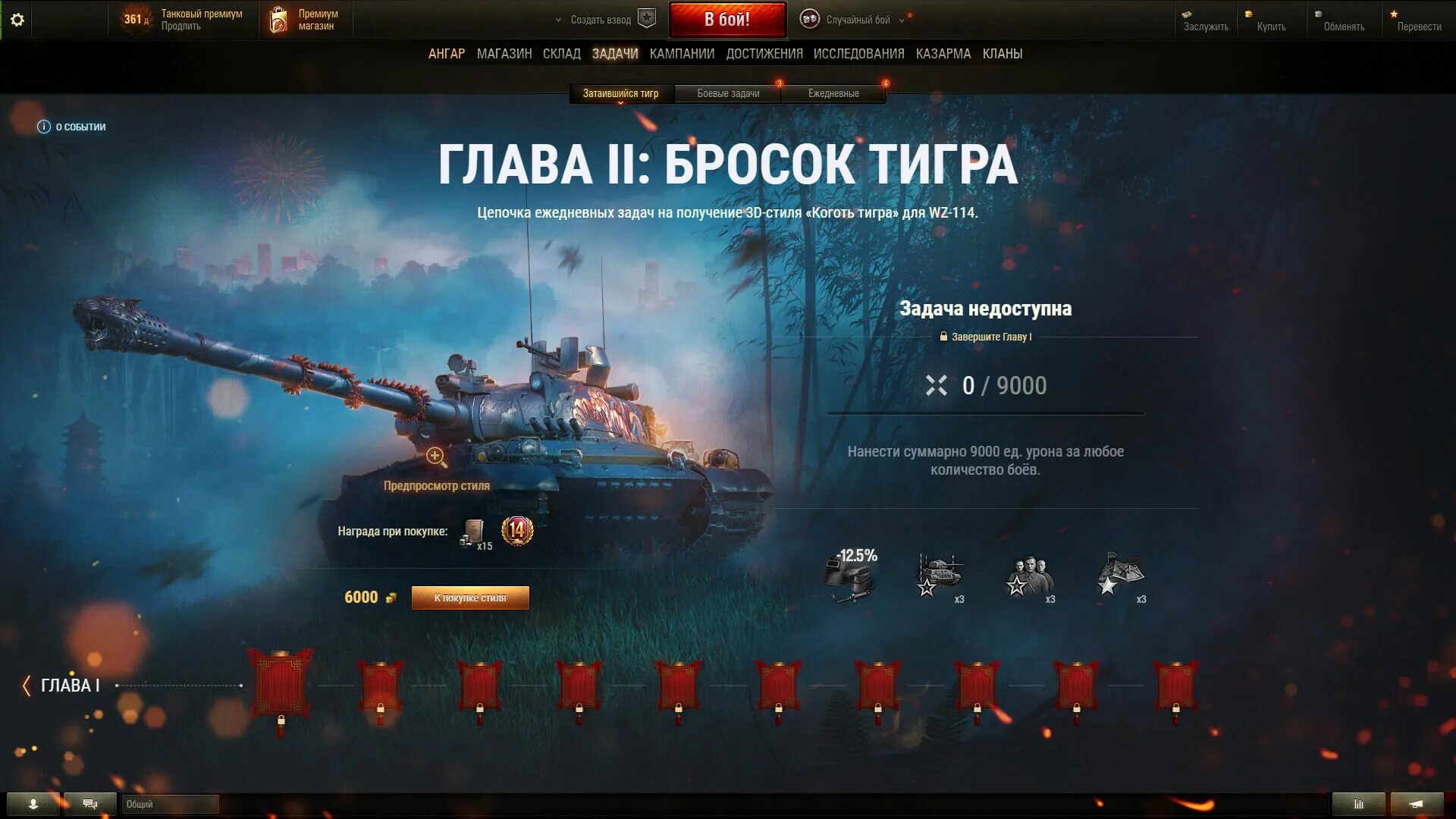The image size is (1456, 819).
Task: Click the platoon badge icon beside «Создать взвод»
Action: [x=647, y=19]
